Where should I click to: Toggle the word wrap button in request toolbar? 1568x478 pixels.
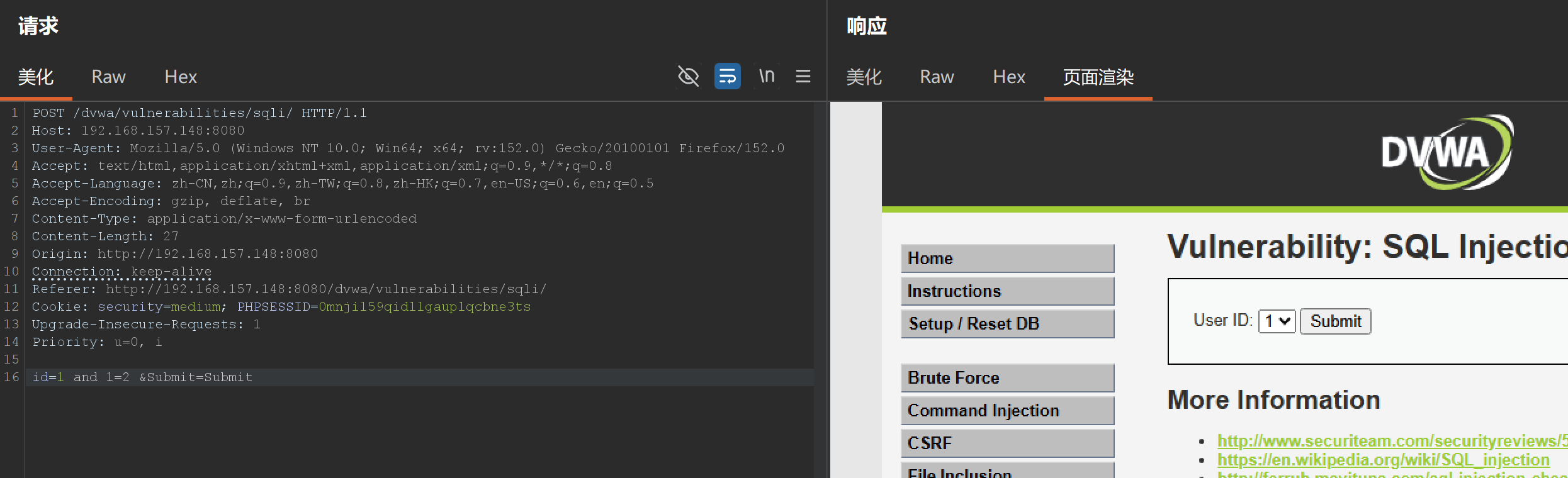727,76
